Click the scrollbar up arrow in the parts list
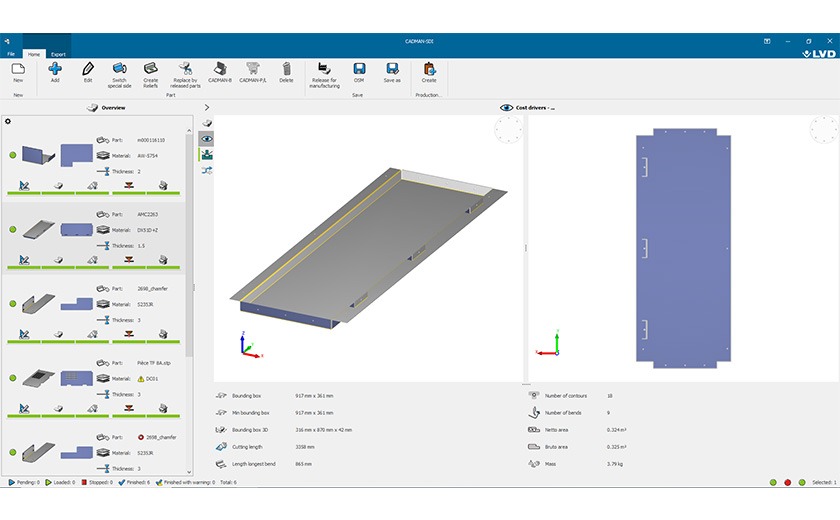The image size is (840, 520). tap(189, 130)
